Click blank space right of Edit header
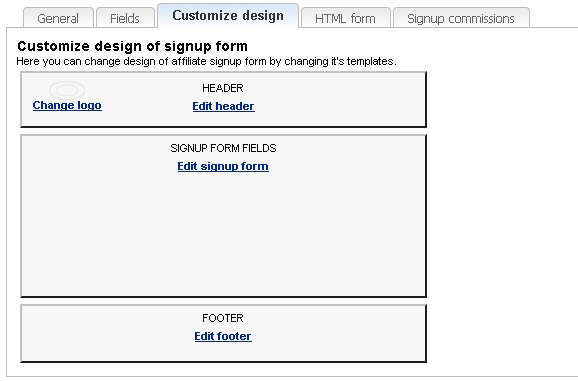578x381 pixels. 339,106
